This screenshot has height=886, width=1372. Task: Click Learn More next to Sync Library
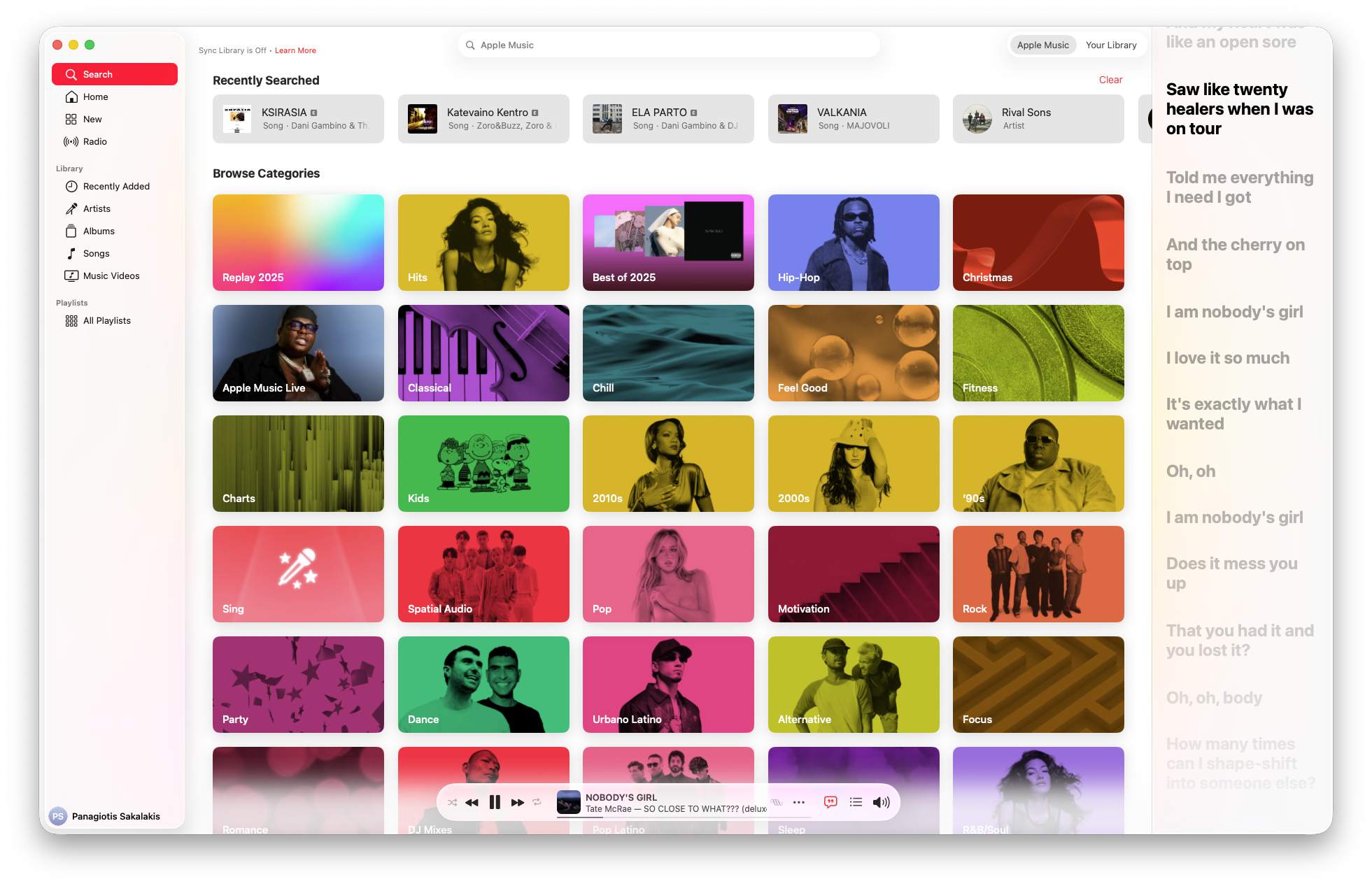click(295, 50)
